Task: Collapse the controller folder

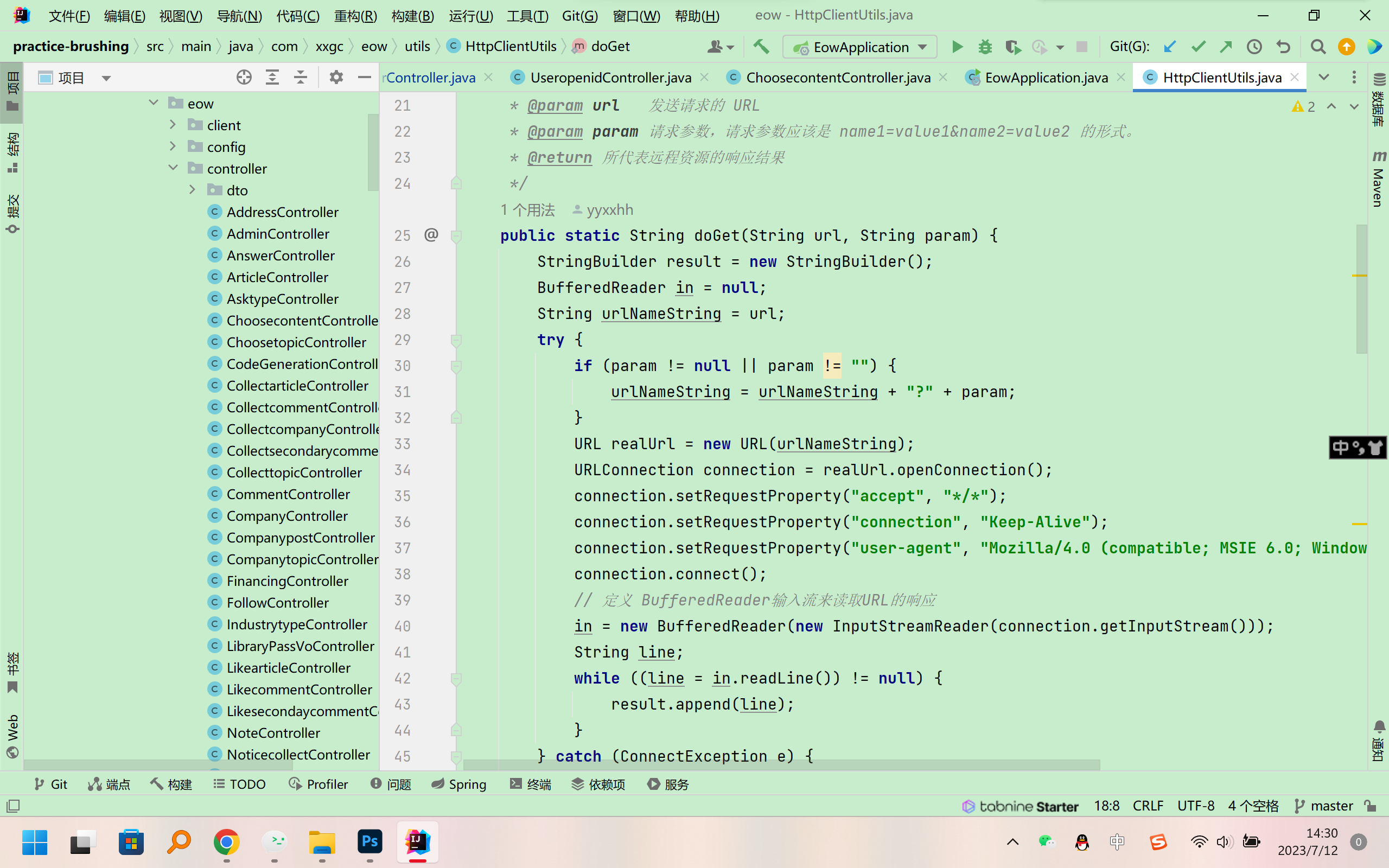Action: 173,168
